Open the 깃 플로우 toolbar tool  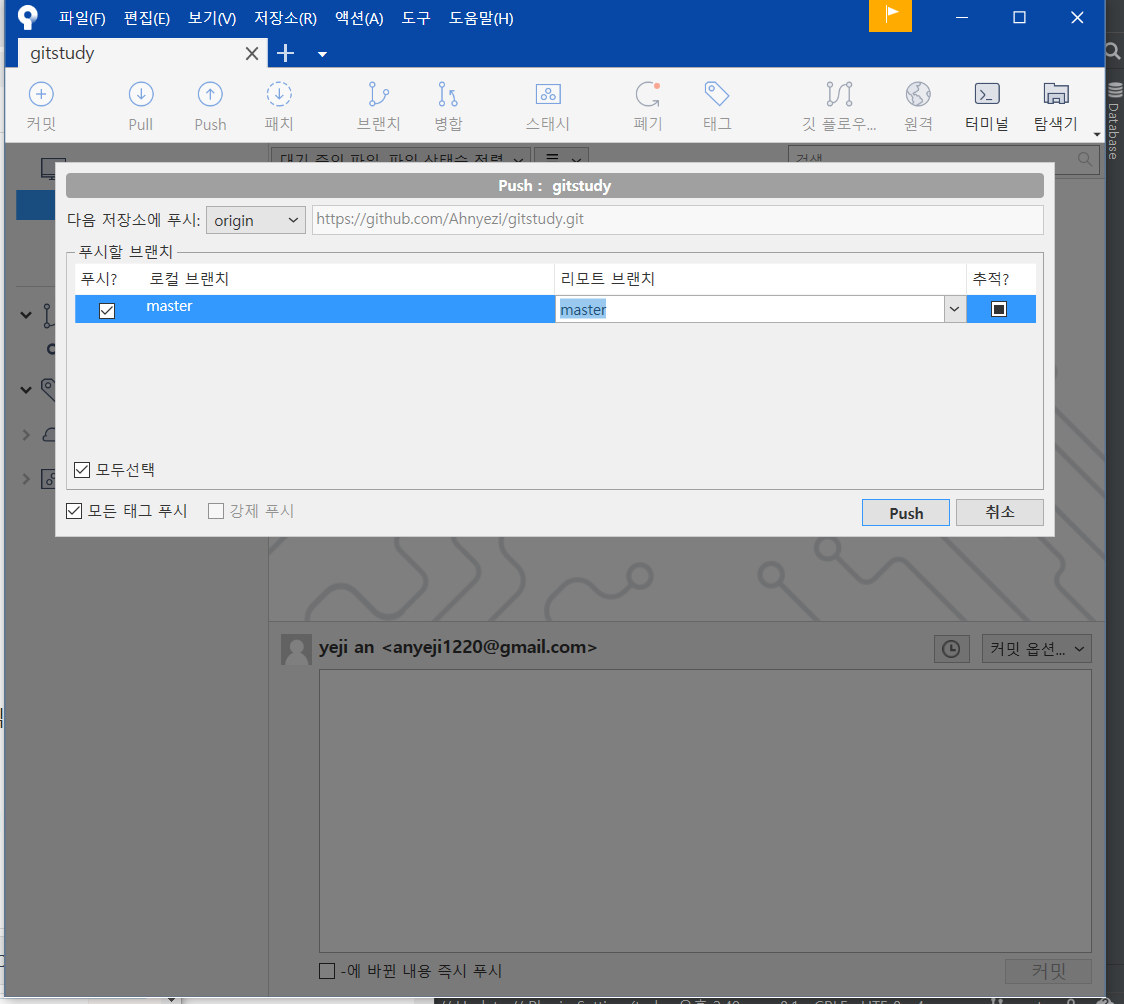pyautogui.click(x=839, y=106)
